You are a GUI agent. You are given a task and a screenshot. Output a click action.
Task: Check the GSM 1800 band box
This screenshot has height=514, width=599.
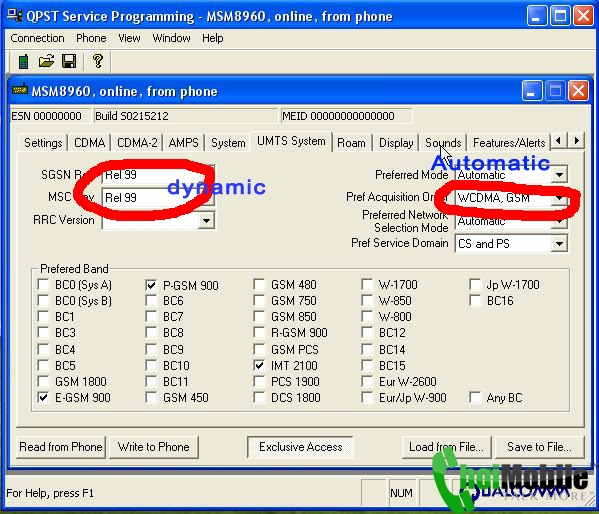pos(43,381)
